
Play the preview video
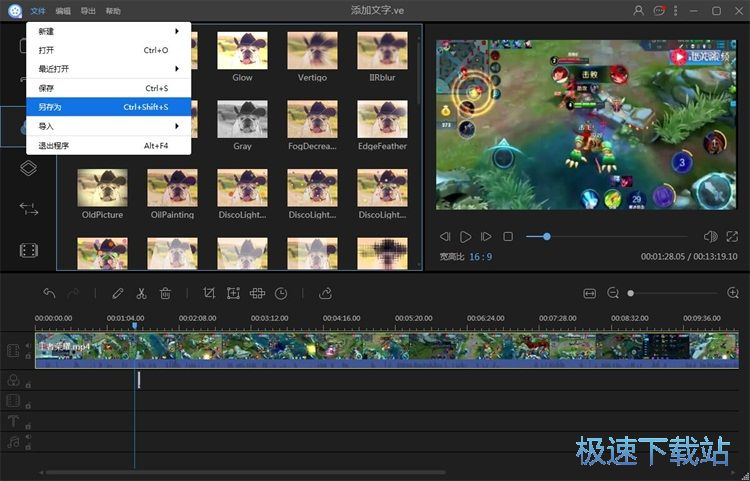tap(465, 236)
